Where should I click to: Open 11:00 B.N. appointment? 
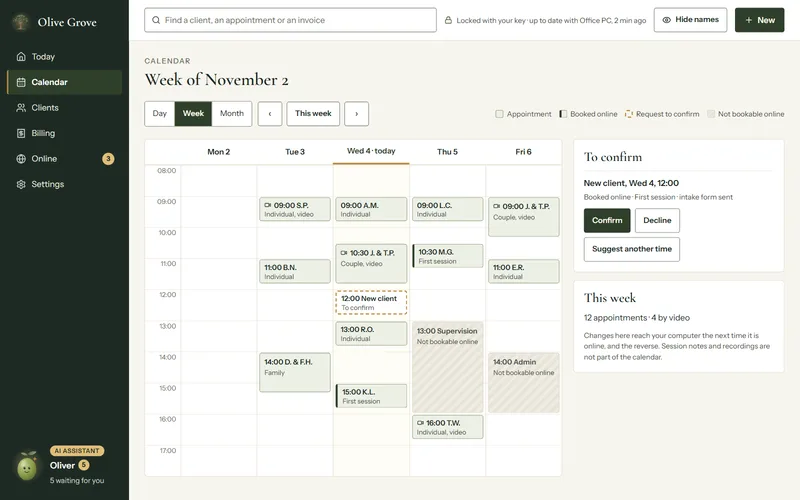point(295,271)
